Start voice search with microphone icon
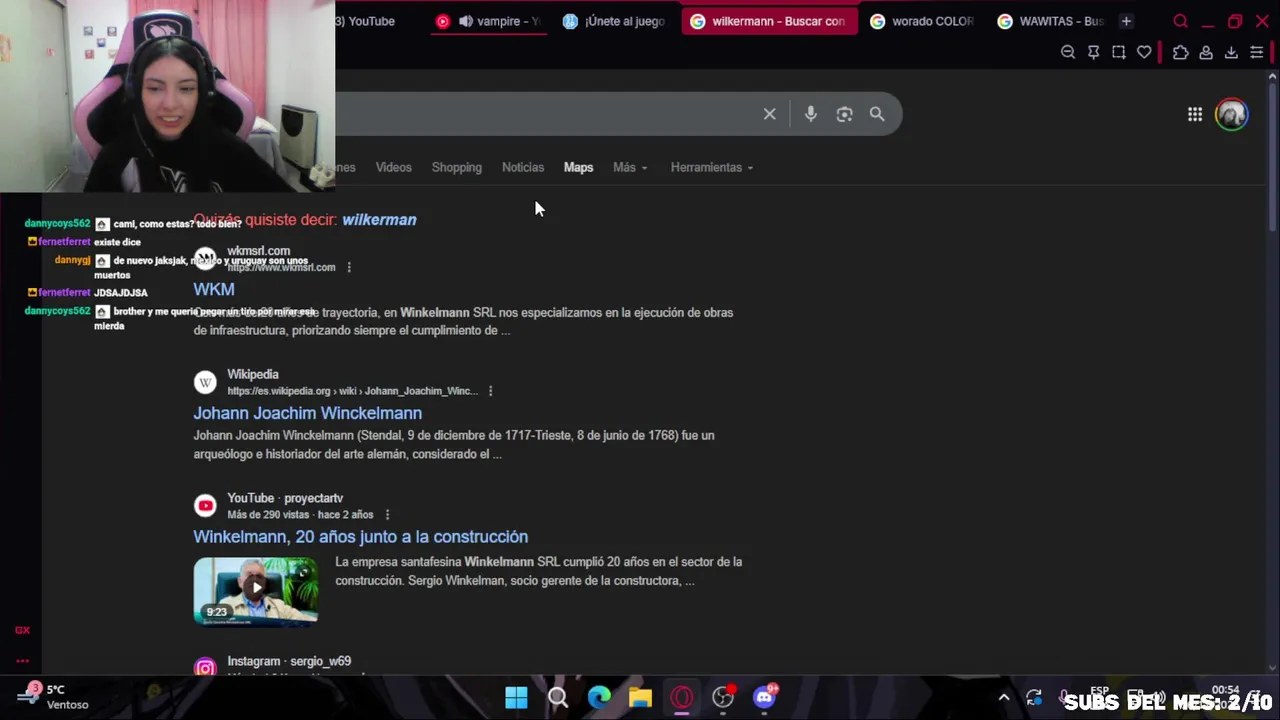This screenshot has height=720, width=1280. point(811,114)
